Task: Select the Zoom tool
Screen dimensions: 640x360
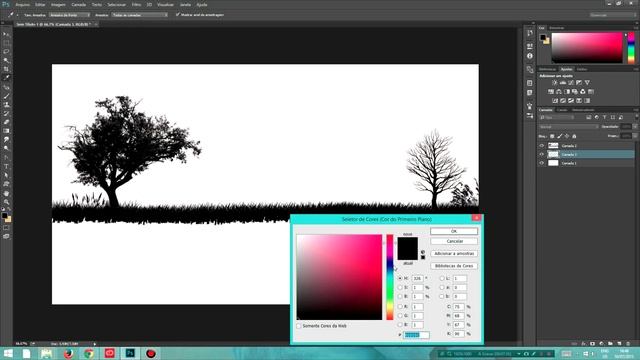Action: (x=6, y=202)
